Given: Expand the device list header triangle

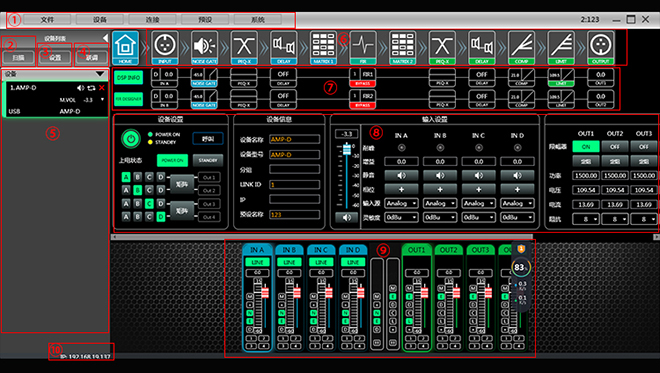Looking at the screenshot, I should click(100, 74).
